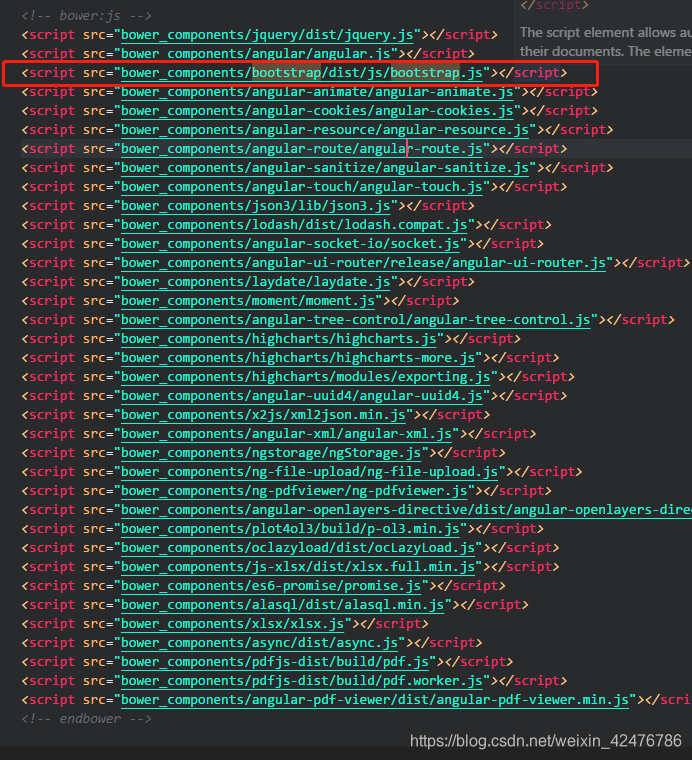Click the pdfjs-dist build/pdf.js path
The height and width of the screenshot is (760, 692).
[275, 662]
